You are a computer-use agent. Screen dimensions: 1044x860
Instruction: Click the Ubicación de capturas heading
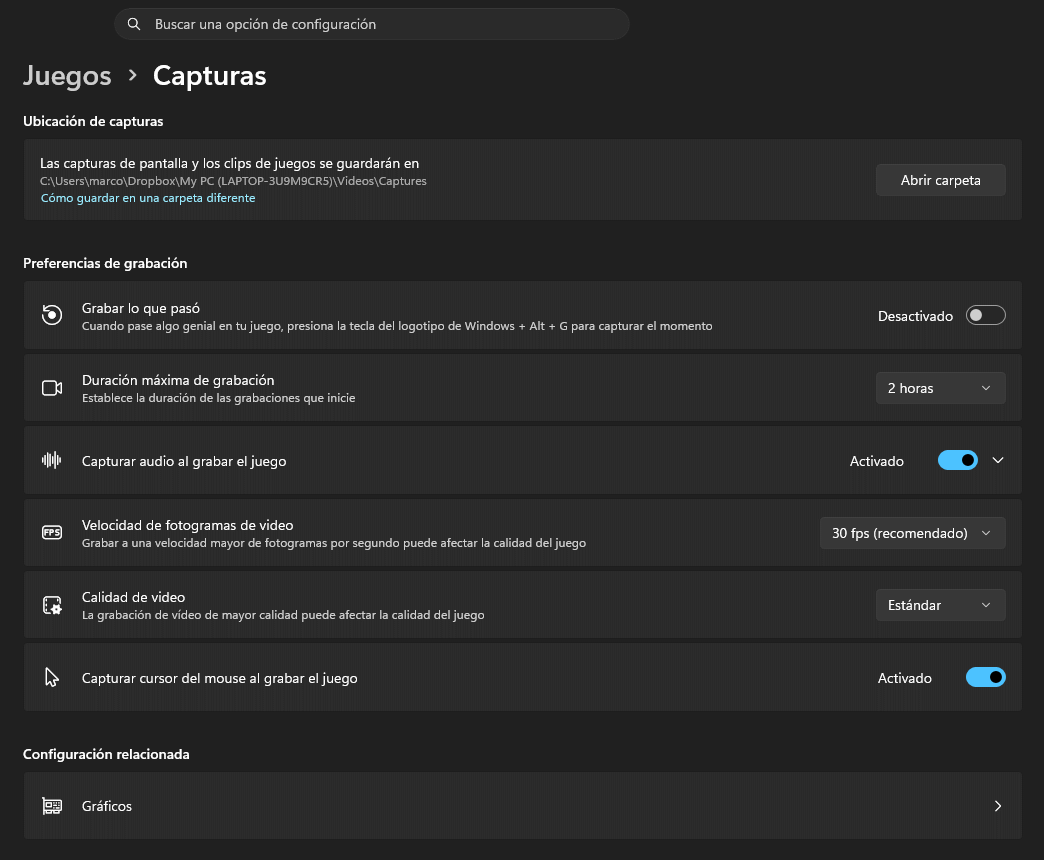coord(93,121)
